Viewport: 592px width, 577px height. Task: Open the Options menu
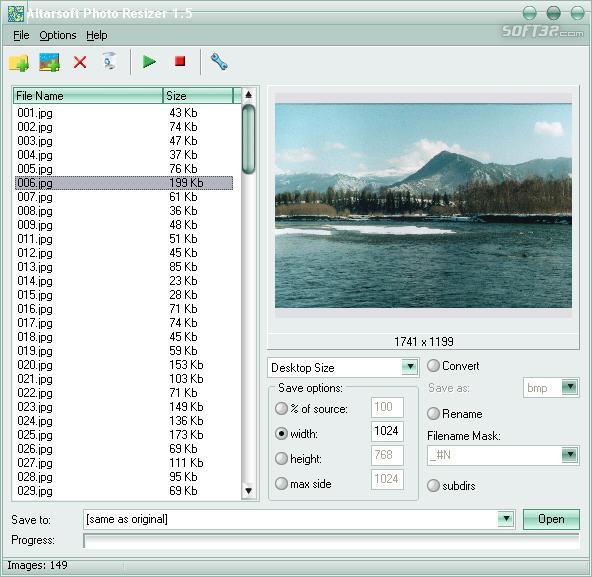click(x=58, y=35)
